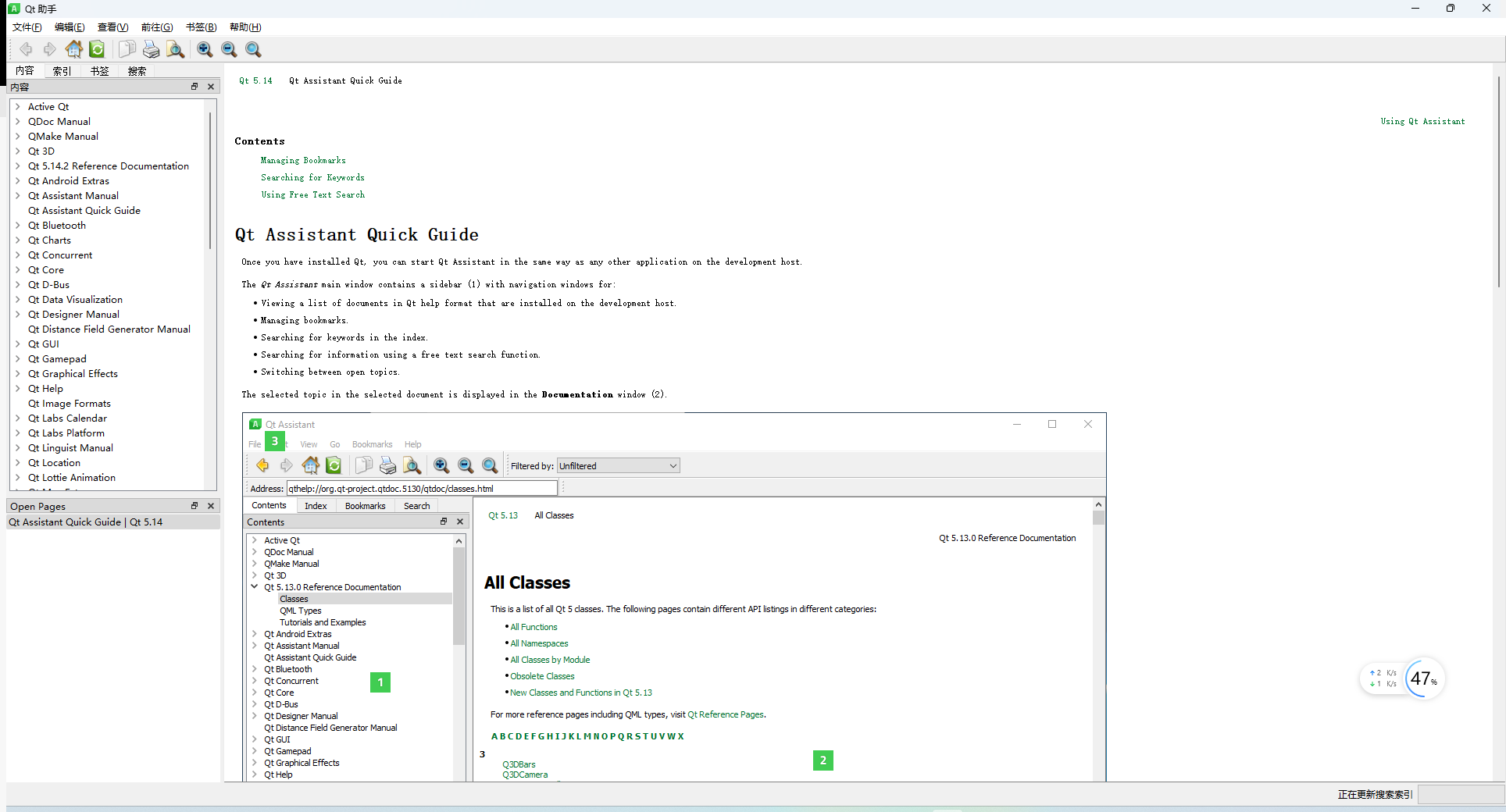Float the 内容 panel using dock icon
Viewport: 1506px width, 812px height.
(194, 87)
